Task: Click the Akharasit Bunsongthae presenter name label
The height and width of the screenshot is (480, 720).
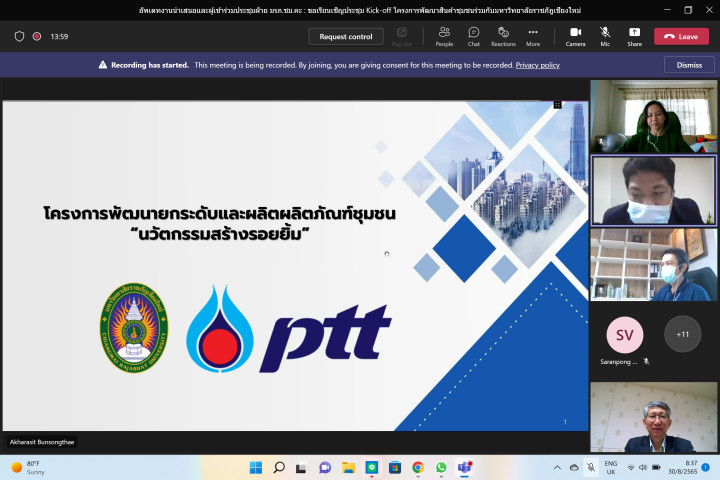Action: [x=42, y=442]
